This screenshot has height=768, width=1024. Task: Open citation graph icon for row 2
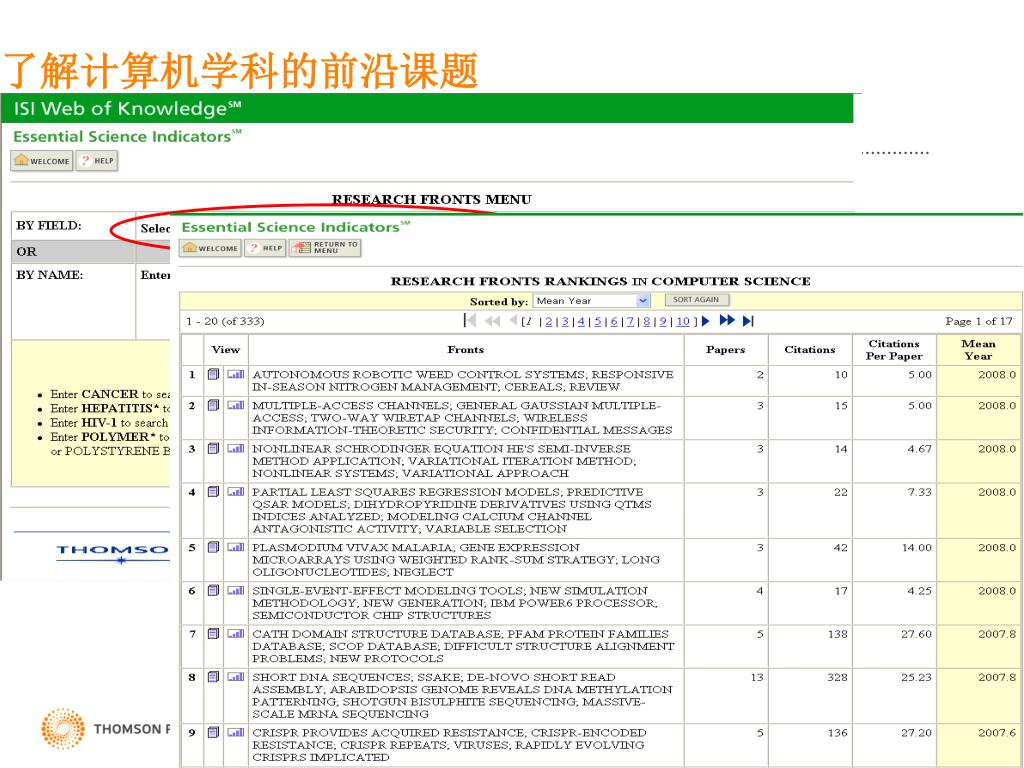coord(236,405)
